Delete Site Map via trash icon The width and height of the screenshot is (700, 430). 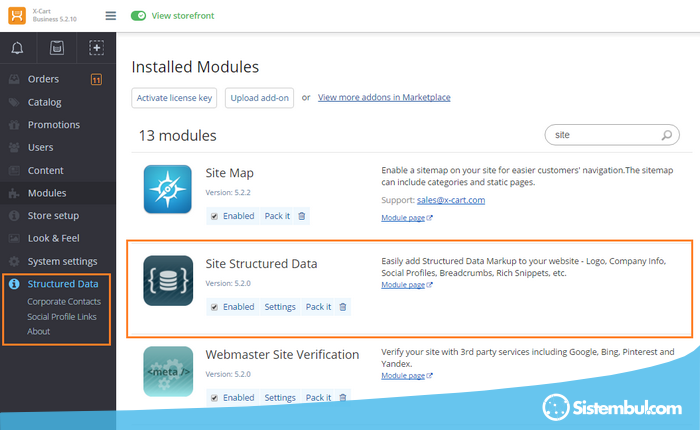pos(302,216)
